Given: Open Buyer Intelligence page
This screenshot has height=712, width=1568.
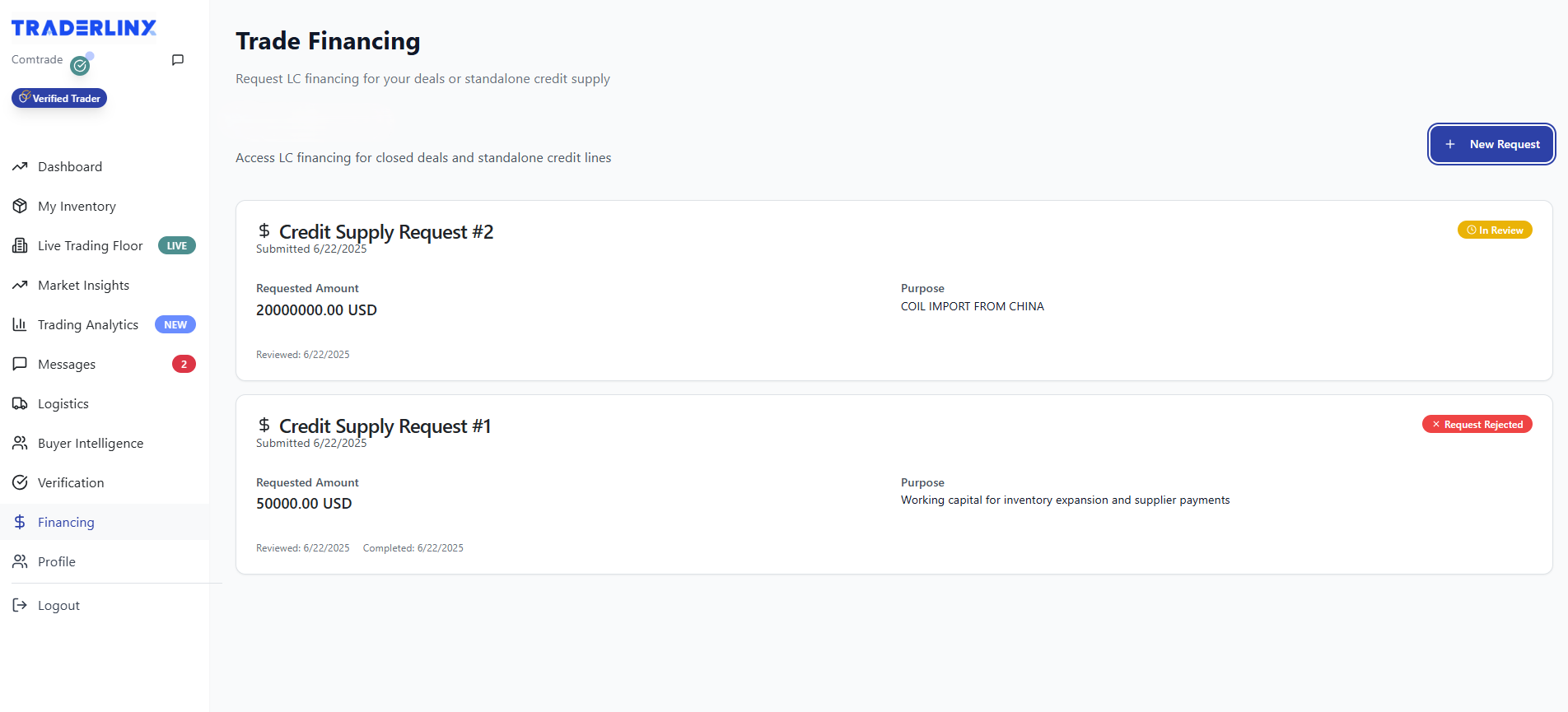Looking at the screenshot, I should [91, 443].
